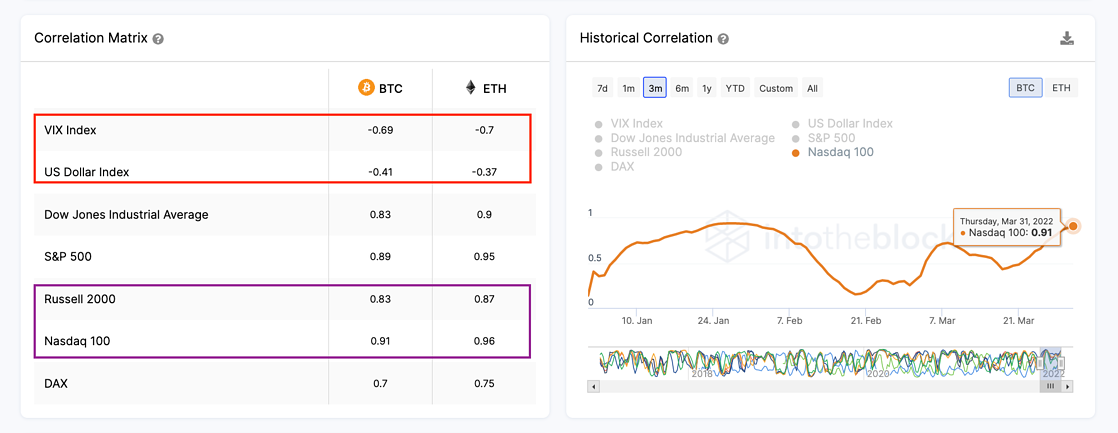Click Russell 2000 ETH value 0.87

click(485, 299)
